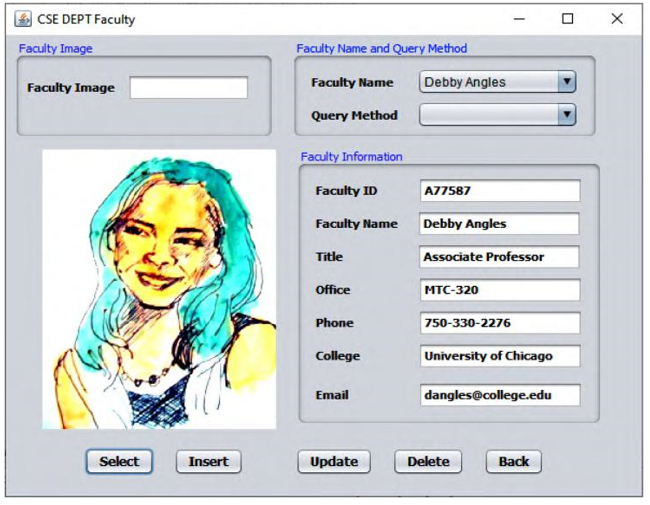Image resolution: width=650 pixels, height=505 pixels.
Task: Click the 'Phone' label
Action: (335, 323)
